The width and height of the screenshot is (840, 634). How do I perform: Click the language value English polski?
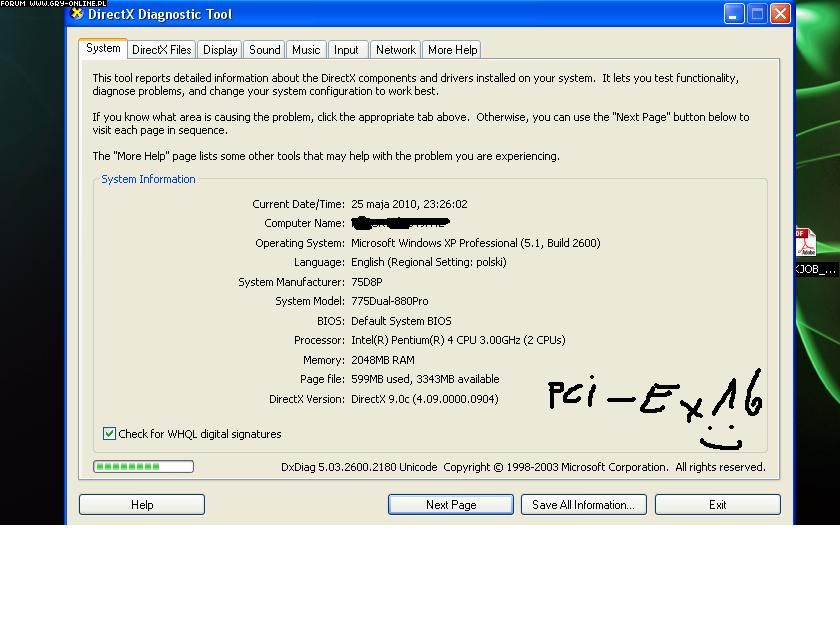[x=429, y=262]
